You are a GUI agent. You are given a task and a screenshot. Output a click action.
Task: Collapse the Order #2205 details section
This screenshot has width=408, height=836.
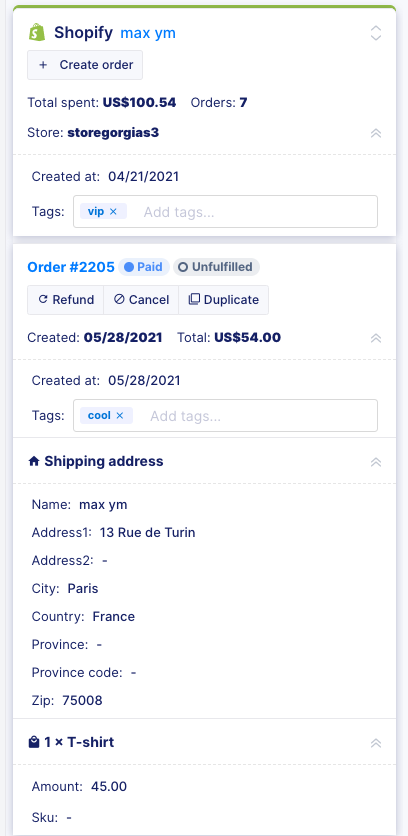coord(376,338)
